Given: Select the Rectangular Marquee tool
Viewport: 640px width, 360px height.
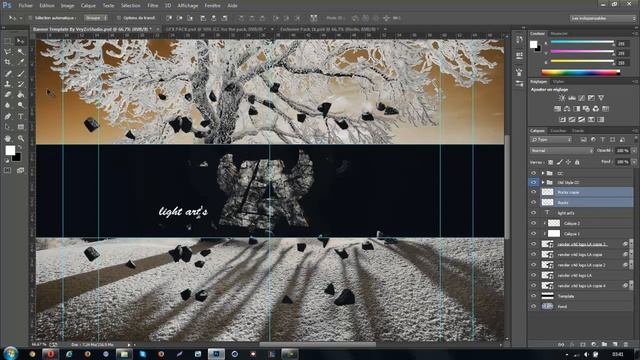Looking at the screenshot, I should (x=8, y=41).
